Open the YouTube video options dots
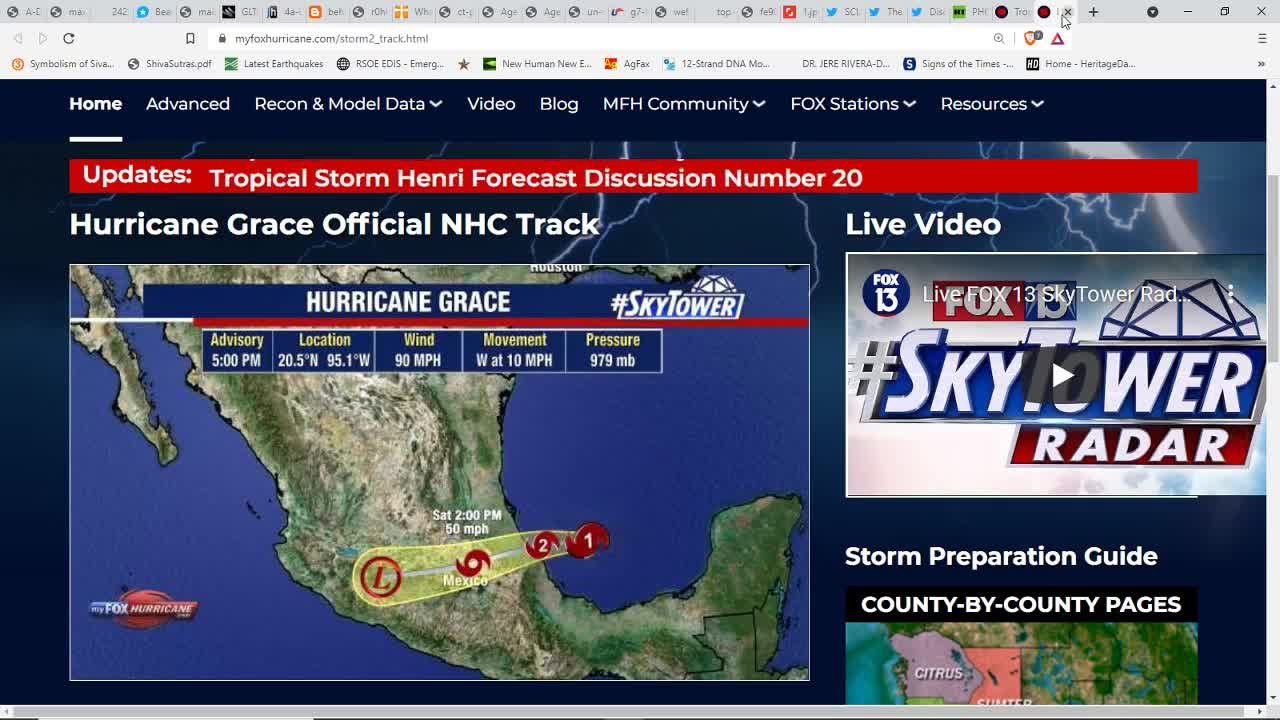 point(1231,293)
